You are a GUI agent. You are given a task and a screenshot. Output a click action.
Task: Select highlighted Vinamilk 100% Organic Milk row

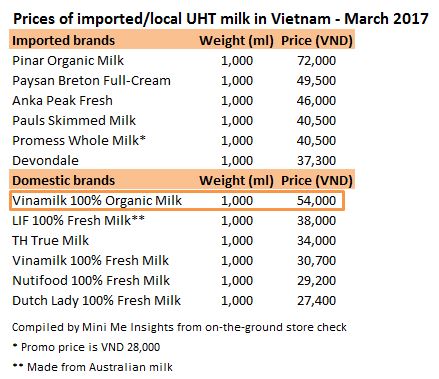[x=177, y=201]
